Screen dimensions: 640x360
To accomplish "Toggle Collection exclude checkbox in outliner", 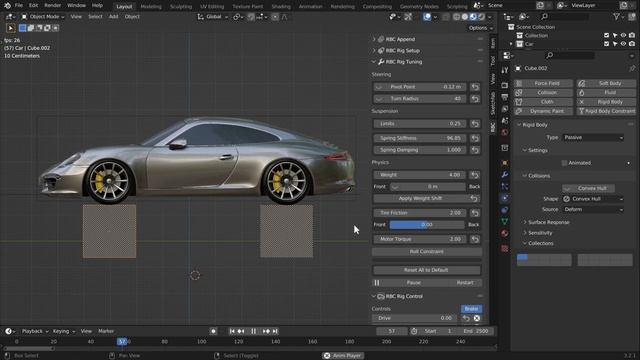I will tap(607, 36).
